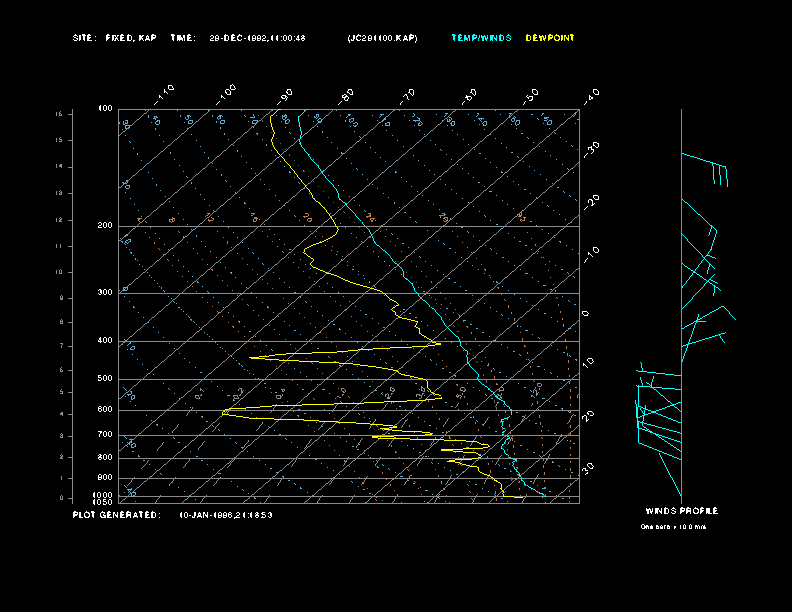
Task: Click the '-40' temperature axis label
Action: [591, 96]
